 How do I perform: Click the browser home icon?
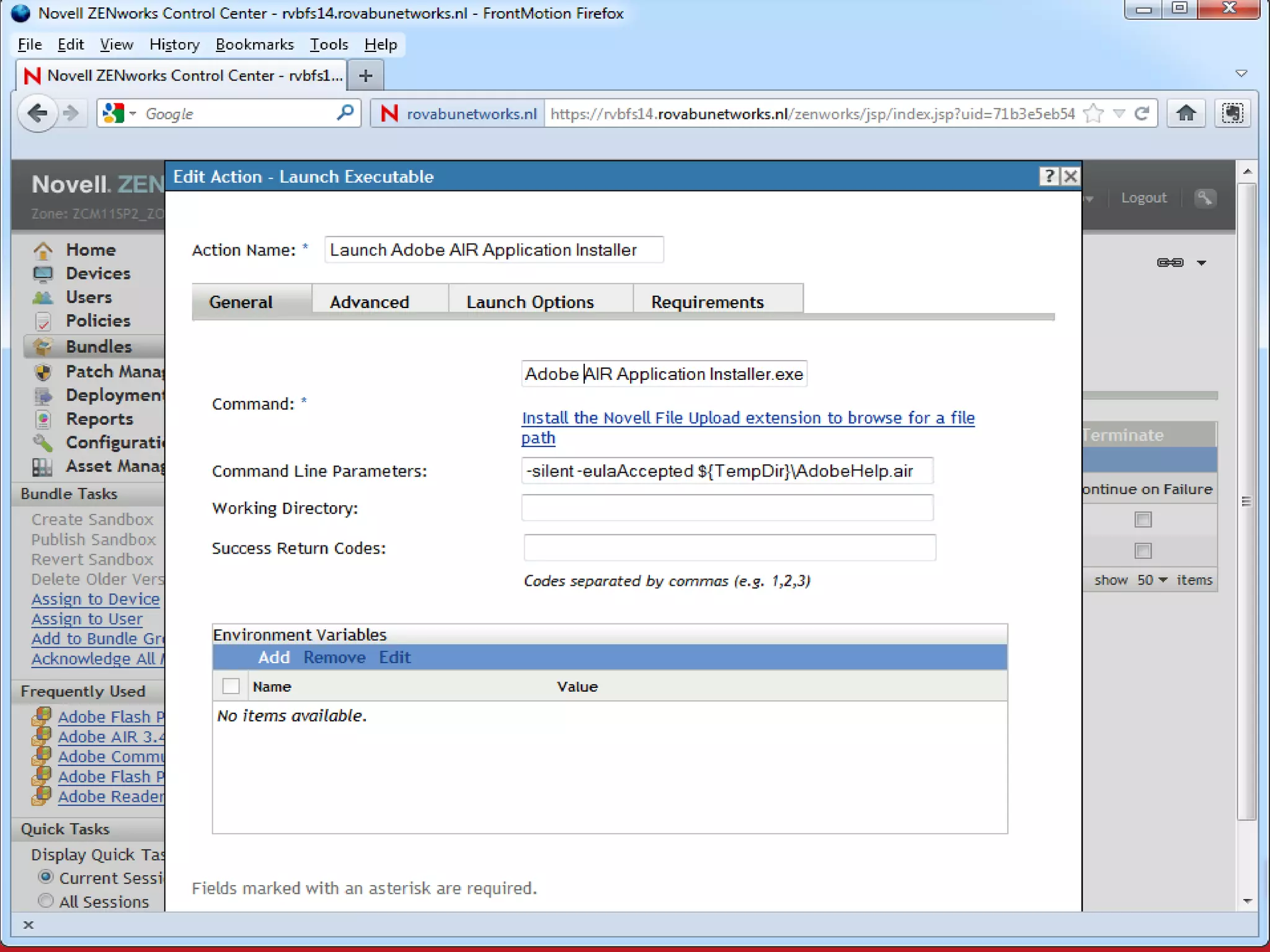pos(1186,113)
